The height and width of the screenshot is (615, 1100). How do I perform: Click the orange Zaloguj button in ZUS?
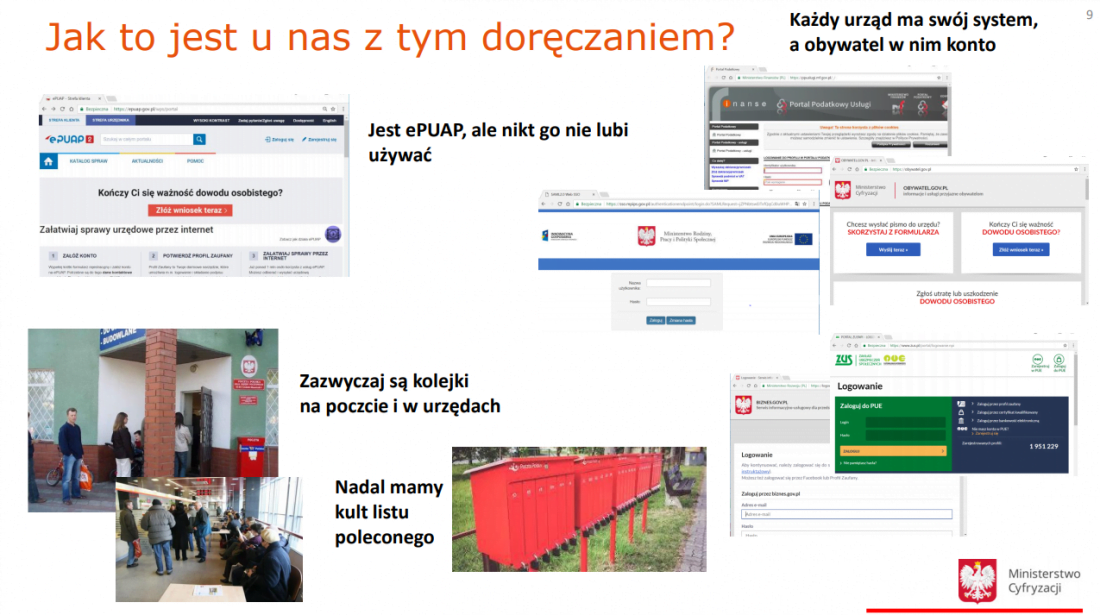pos(891,451)
